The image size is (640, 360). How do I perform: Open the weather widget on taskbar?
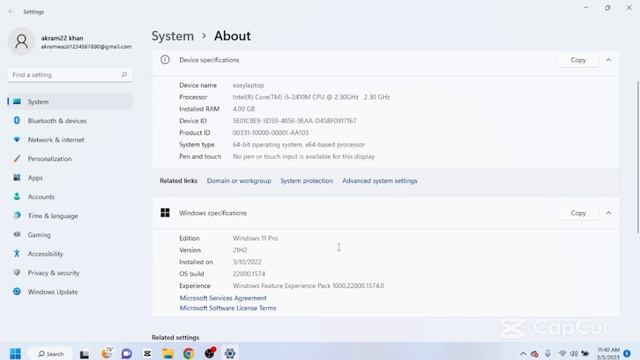click(x=107, y=353)
